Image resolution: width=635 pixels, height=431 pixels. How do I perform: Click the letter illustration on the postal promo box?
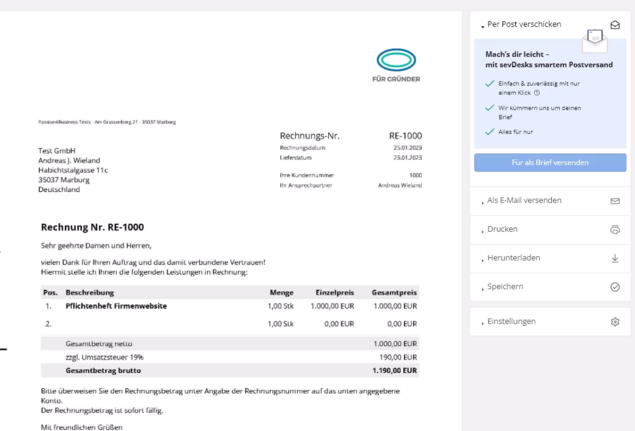(x=595, y=41)
